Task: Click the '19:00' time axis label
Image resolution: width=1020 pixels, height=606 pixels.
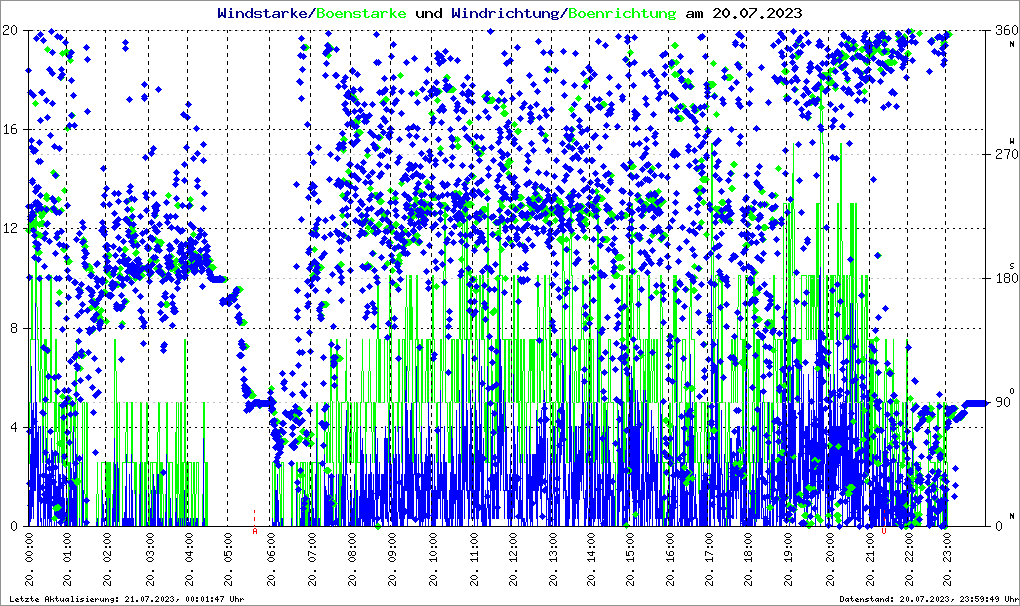Action: point(788,547)
